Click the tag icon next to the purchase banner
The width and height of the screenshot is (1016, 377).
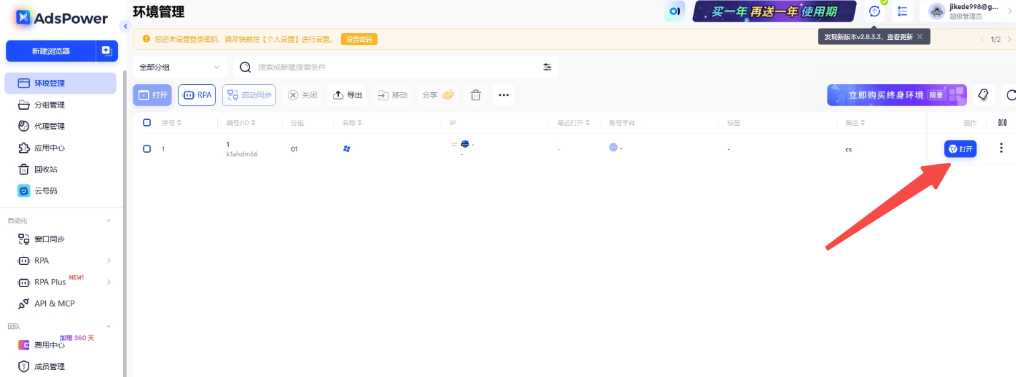[984, 95]
